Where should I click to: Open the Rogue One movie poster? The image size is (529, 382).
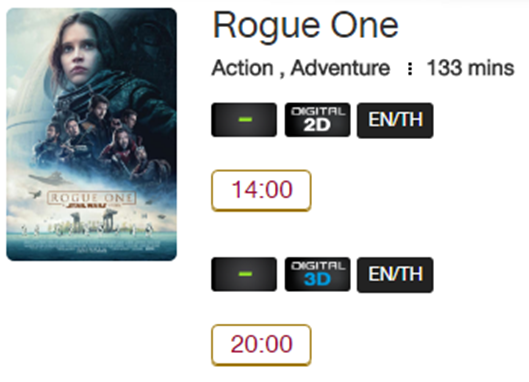point(91,134)
